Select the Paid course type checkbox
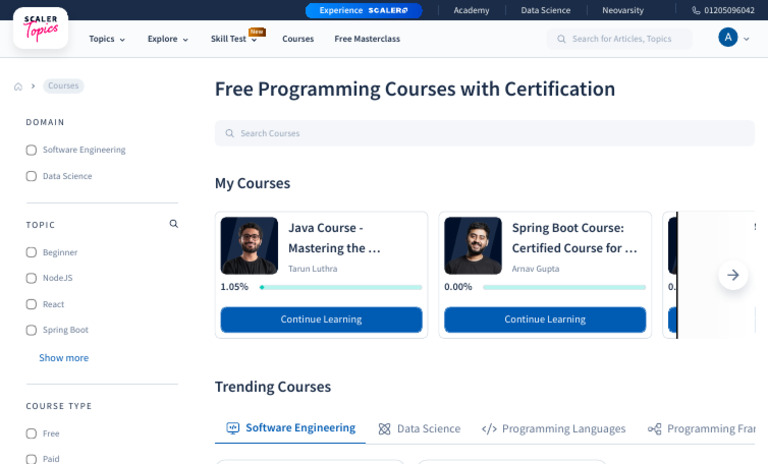This screenshot has height=464, width=768. pyautogui.click(x=31, y=459)
